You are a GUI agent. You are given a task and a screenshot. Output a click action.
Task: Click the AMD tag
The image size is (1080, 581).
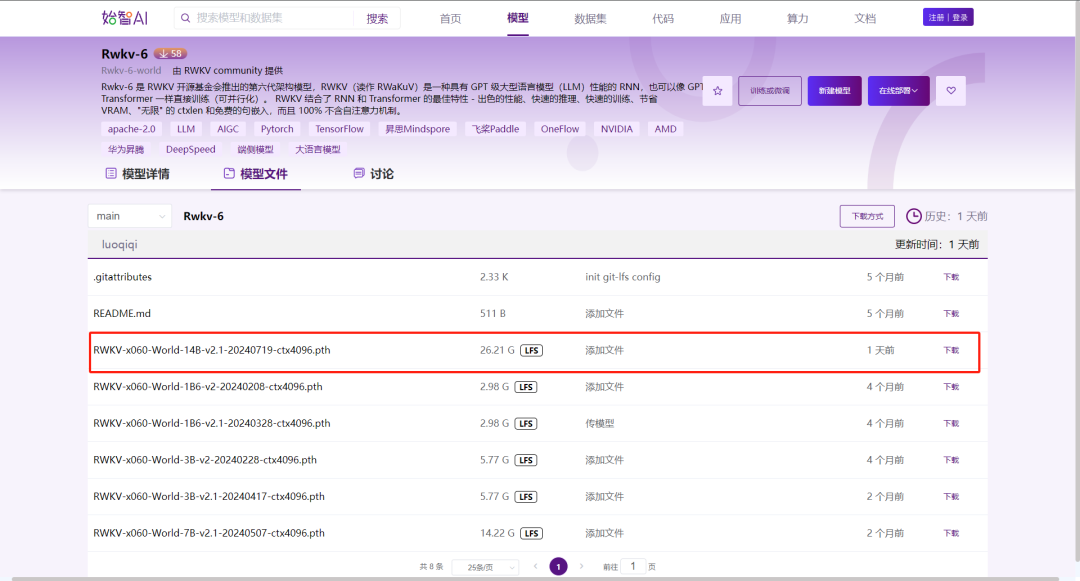pos(665,129)
